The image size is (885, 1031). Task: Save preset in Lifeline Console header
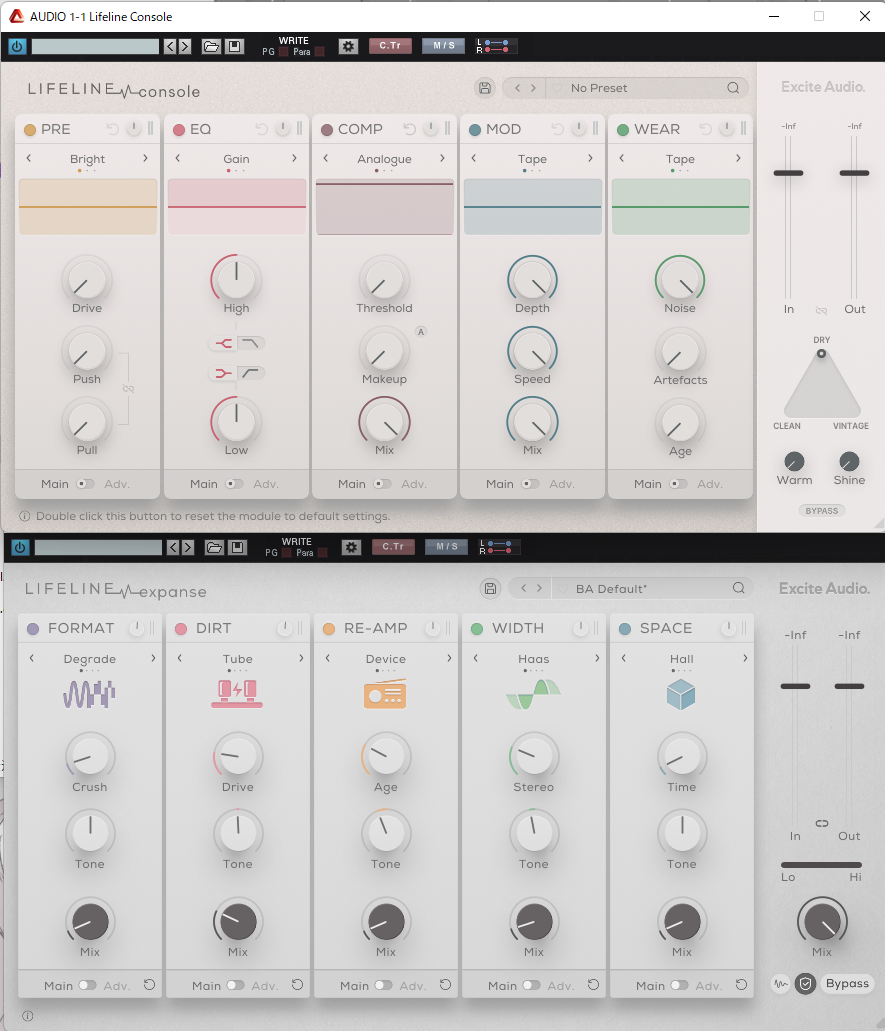click(485, 88)
